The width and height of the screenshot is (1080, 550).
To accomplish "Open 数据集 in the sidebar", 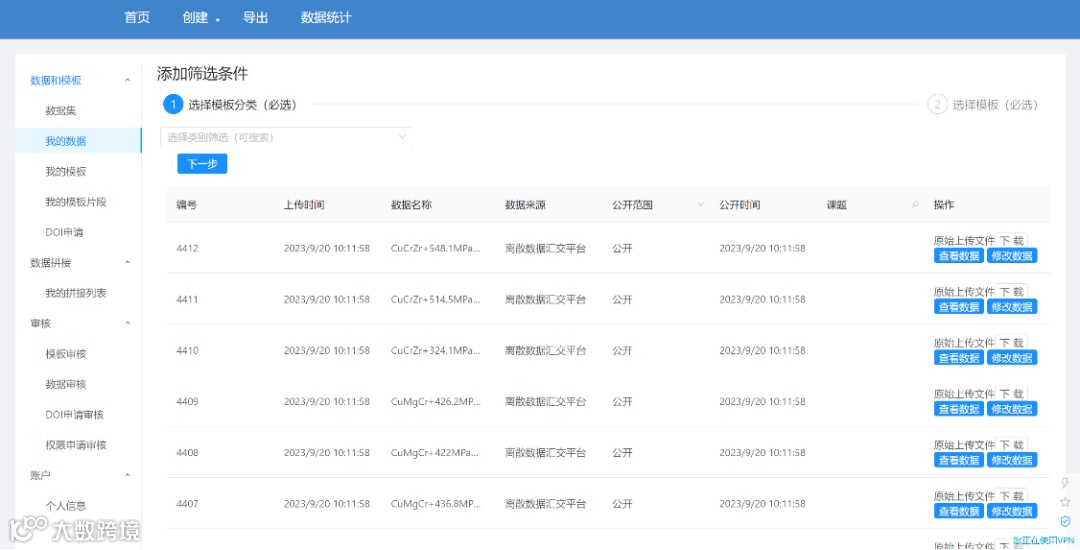I will point(61,111).
